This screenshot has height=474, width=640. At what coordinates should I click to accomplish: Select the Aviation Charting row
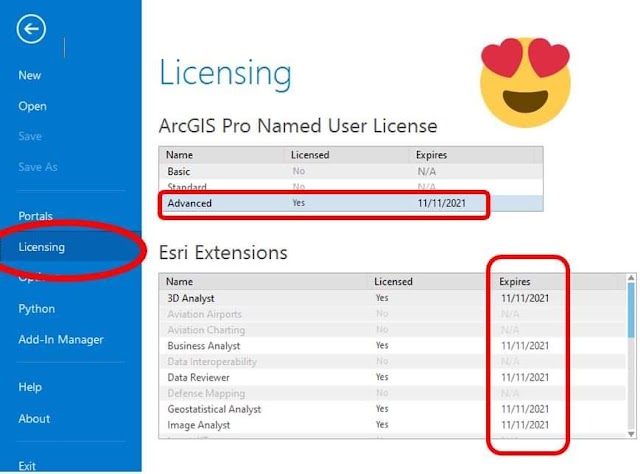pos(392,330)
